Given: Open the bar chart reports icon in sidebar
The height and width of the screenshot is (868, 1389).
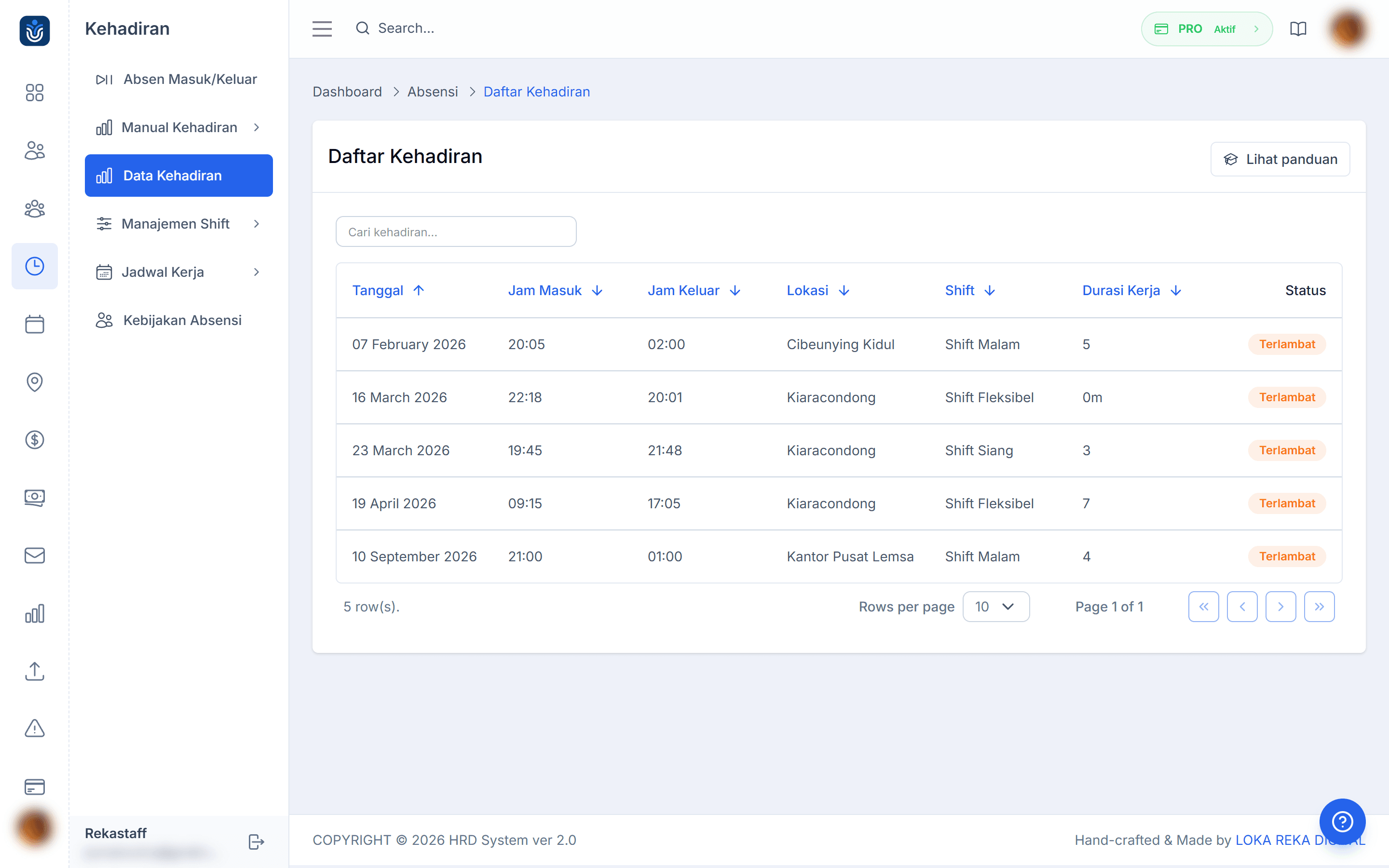Looking at the screenshot, I should (x=34, y=614).
